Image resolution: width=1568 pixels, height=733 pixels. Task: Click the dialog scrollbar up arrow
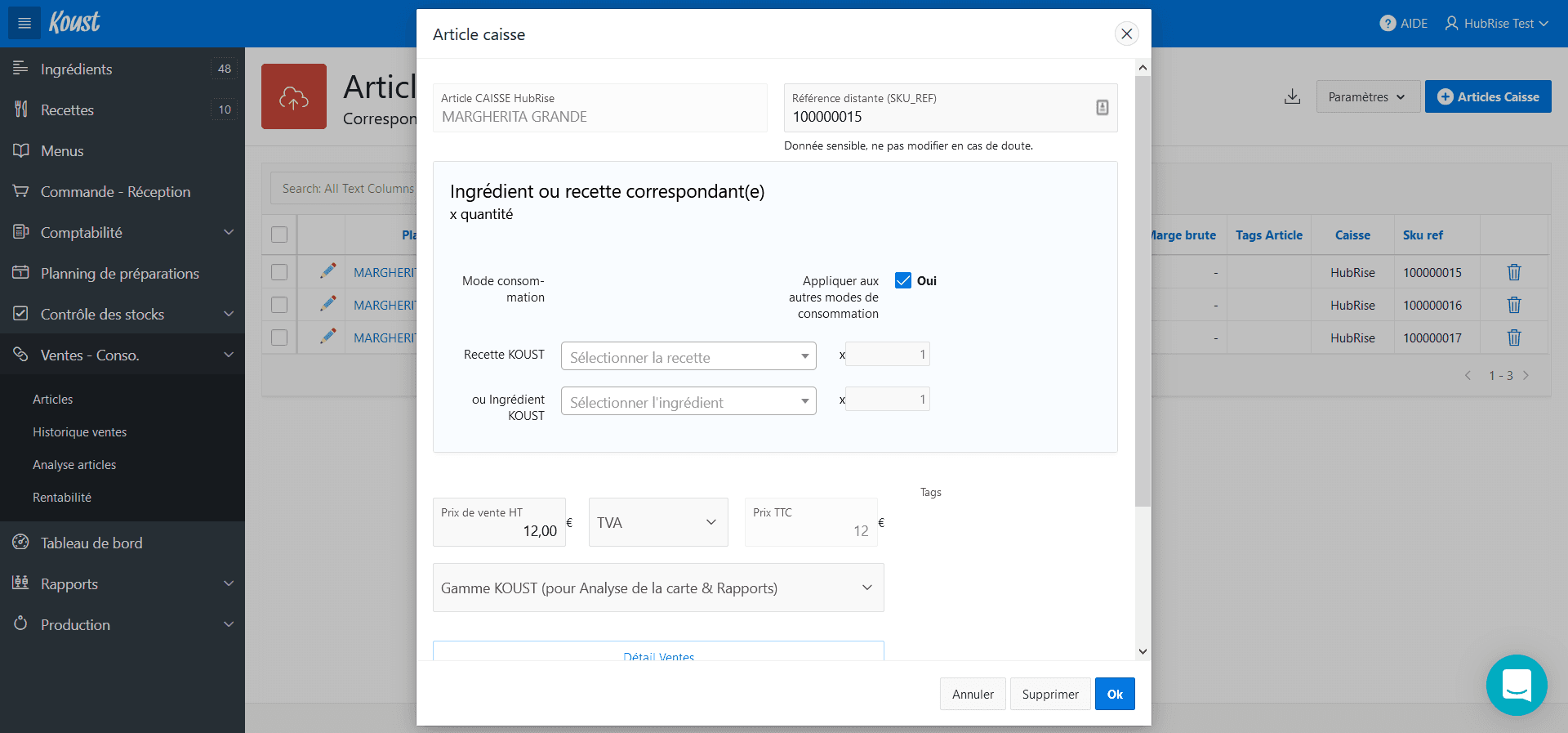[x=1143, y=67]
